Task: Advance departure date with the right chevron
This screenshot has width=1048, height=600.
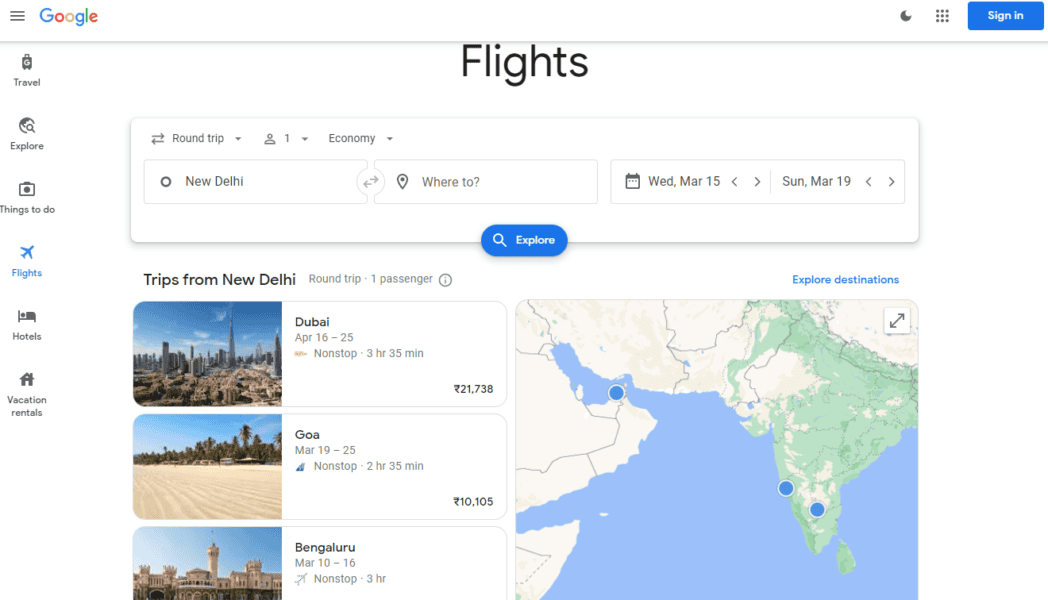Action: tap(758, 181)
